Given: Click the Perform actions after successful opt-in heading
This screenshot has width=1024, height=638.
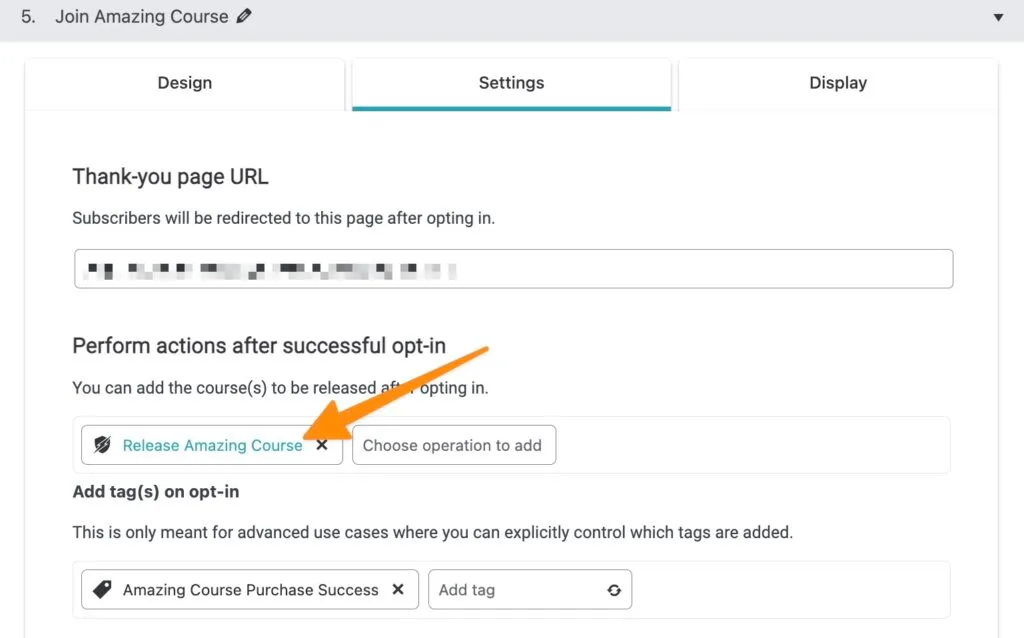Looking at the screenshot, I should click(x=259, y=346).
